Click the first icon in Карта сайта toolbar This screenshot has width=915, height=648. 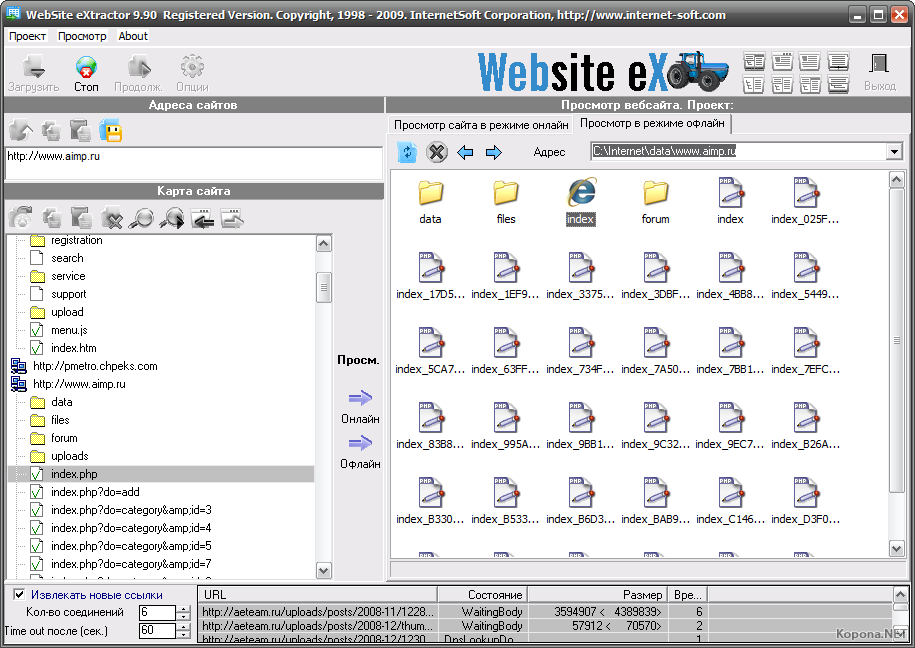tap(21, 218)
